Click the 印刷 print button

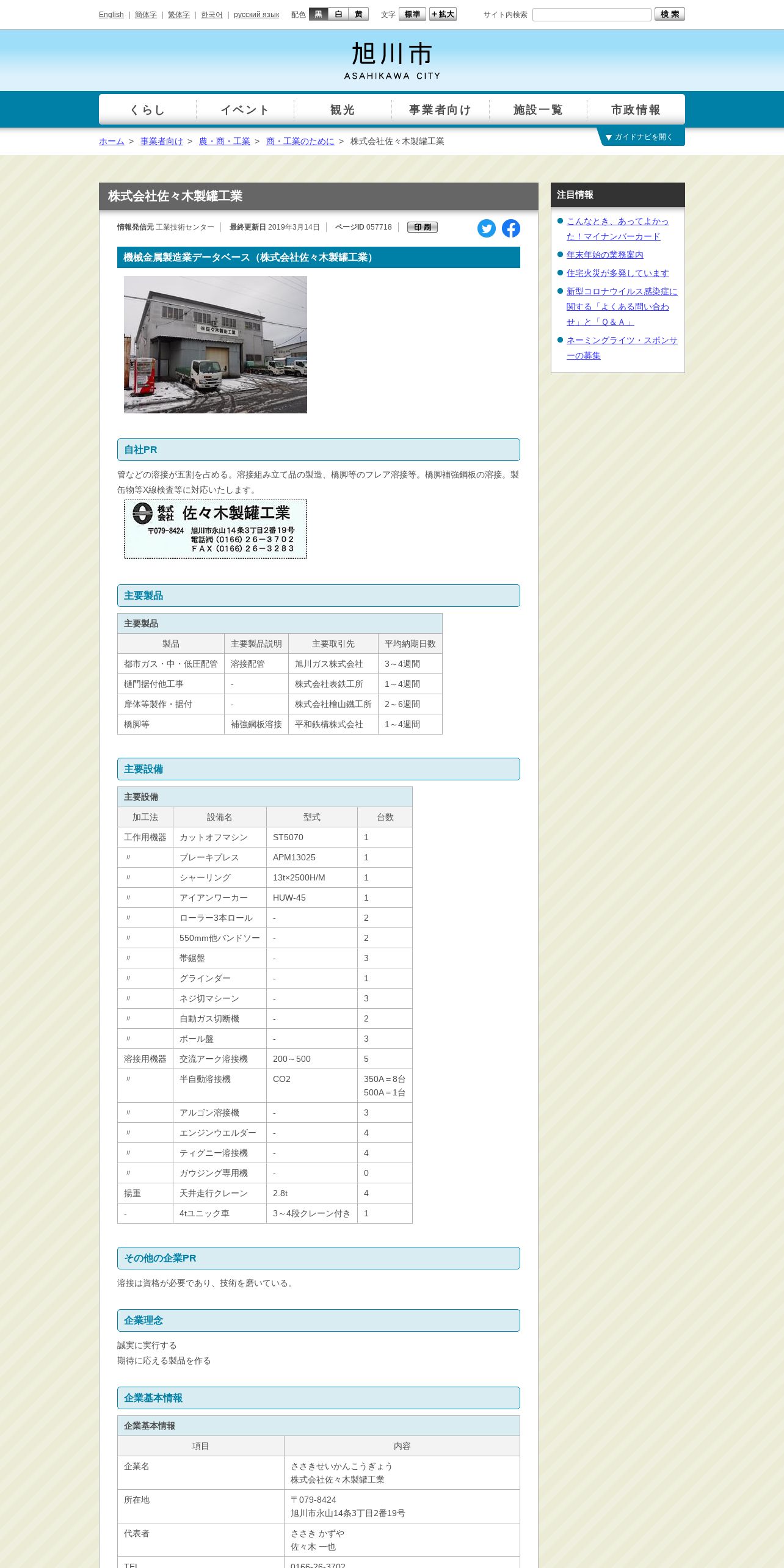point(423,227)
